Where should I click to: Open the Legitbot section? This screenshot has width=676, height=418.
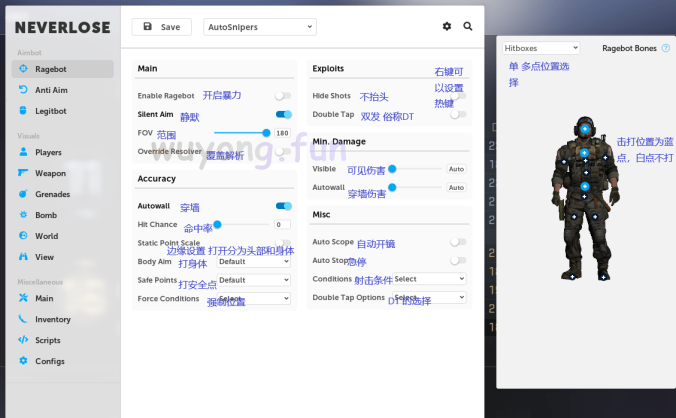click(x=50, y=111)
